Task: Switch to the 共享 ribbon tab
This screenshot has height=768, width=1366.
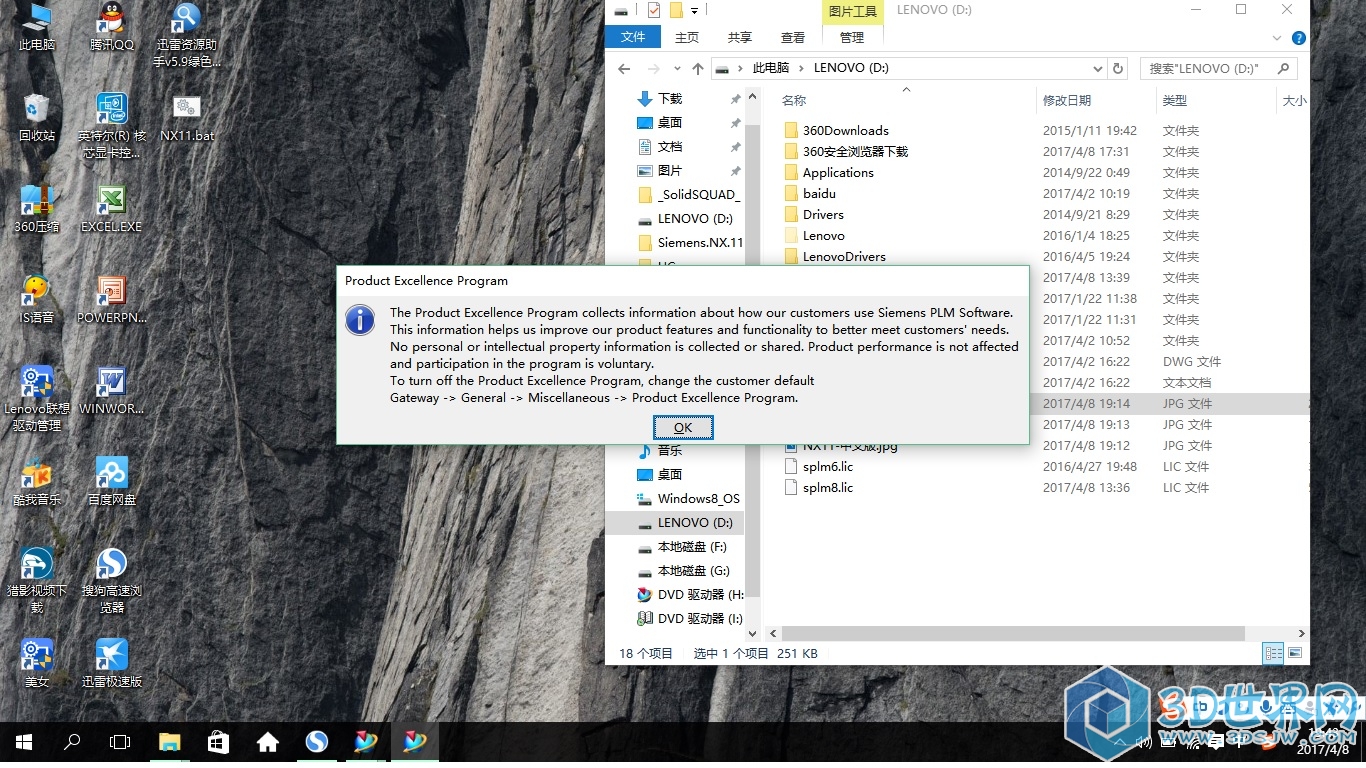Action: tap(740, 37)
